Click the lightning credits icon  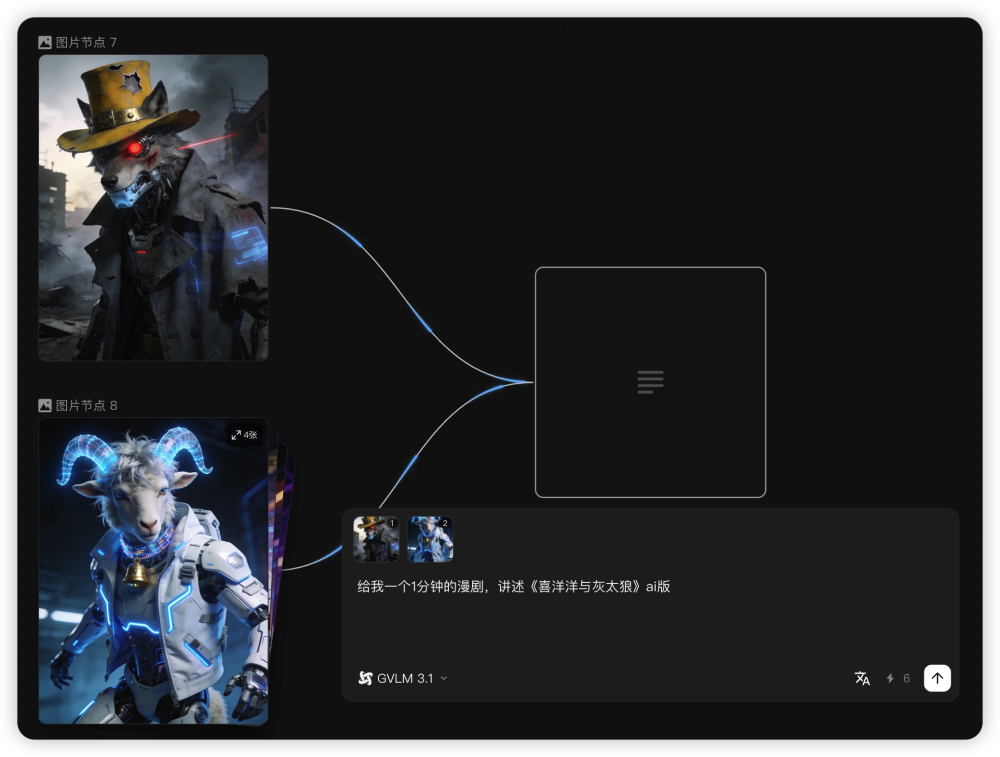pos(890,678)
